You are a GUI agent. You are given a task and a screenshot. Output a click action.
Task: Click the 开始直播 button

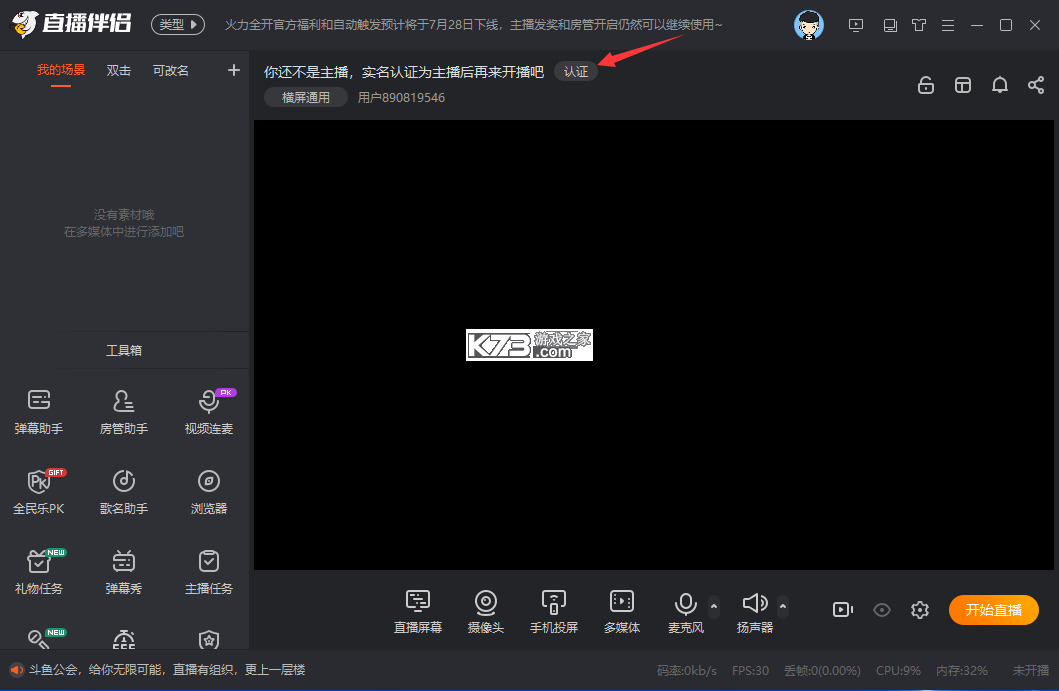pyautogui.click(x=993, y=610)
